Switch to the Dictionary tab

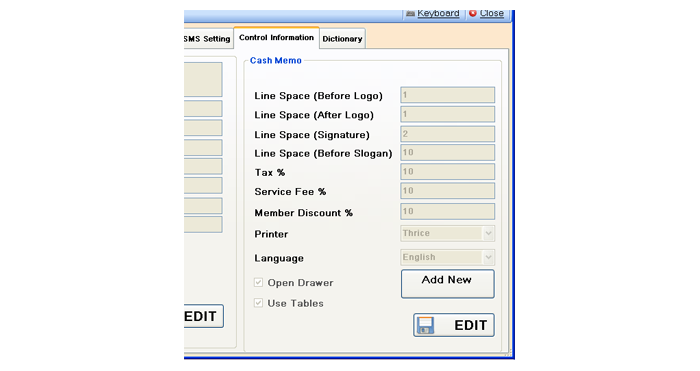(342, 39)
